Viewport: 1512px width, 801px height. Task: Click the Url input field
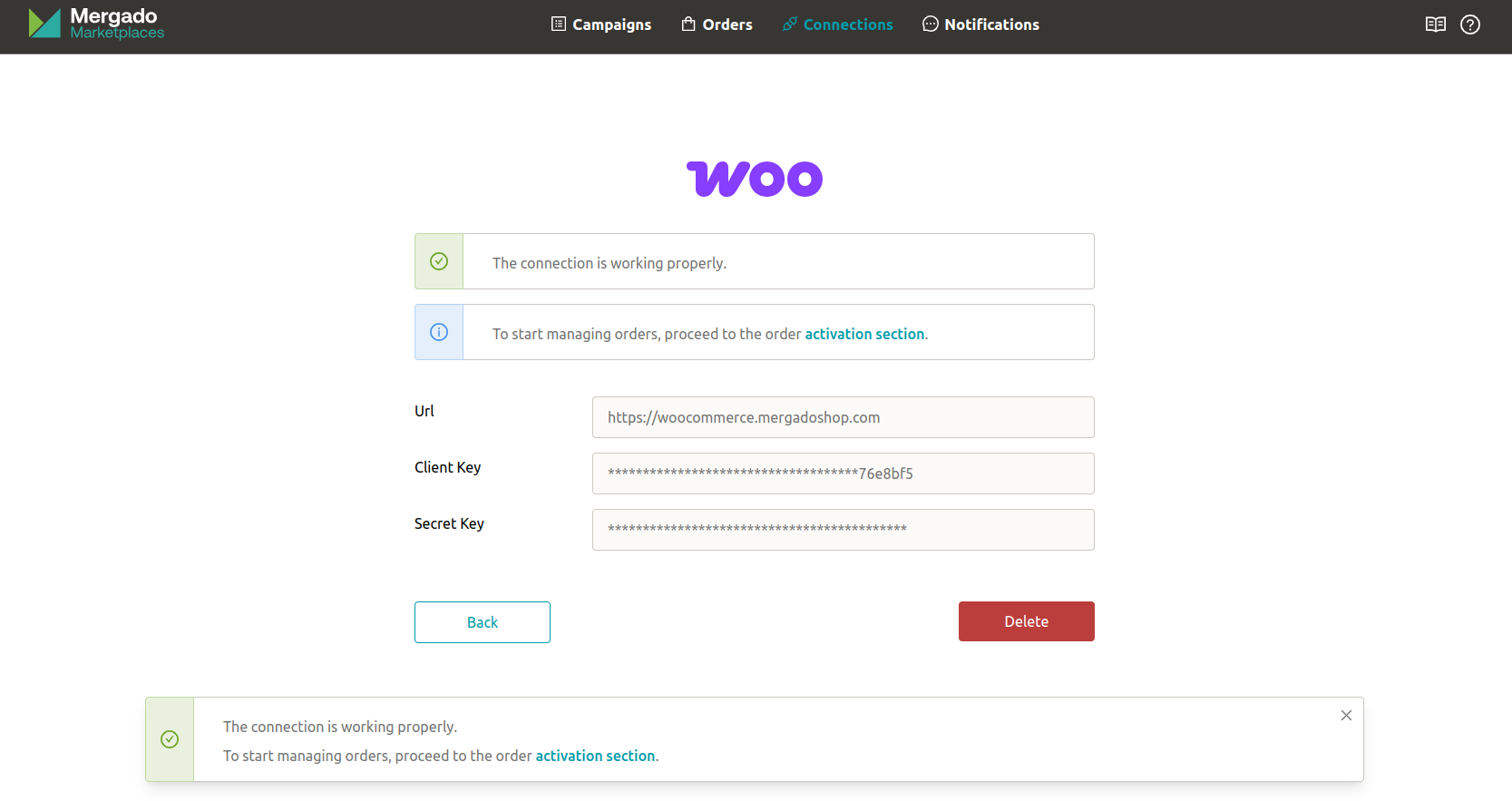pyautogui.click(x=844, y=417)
